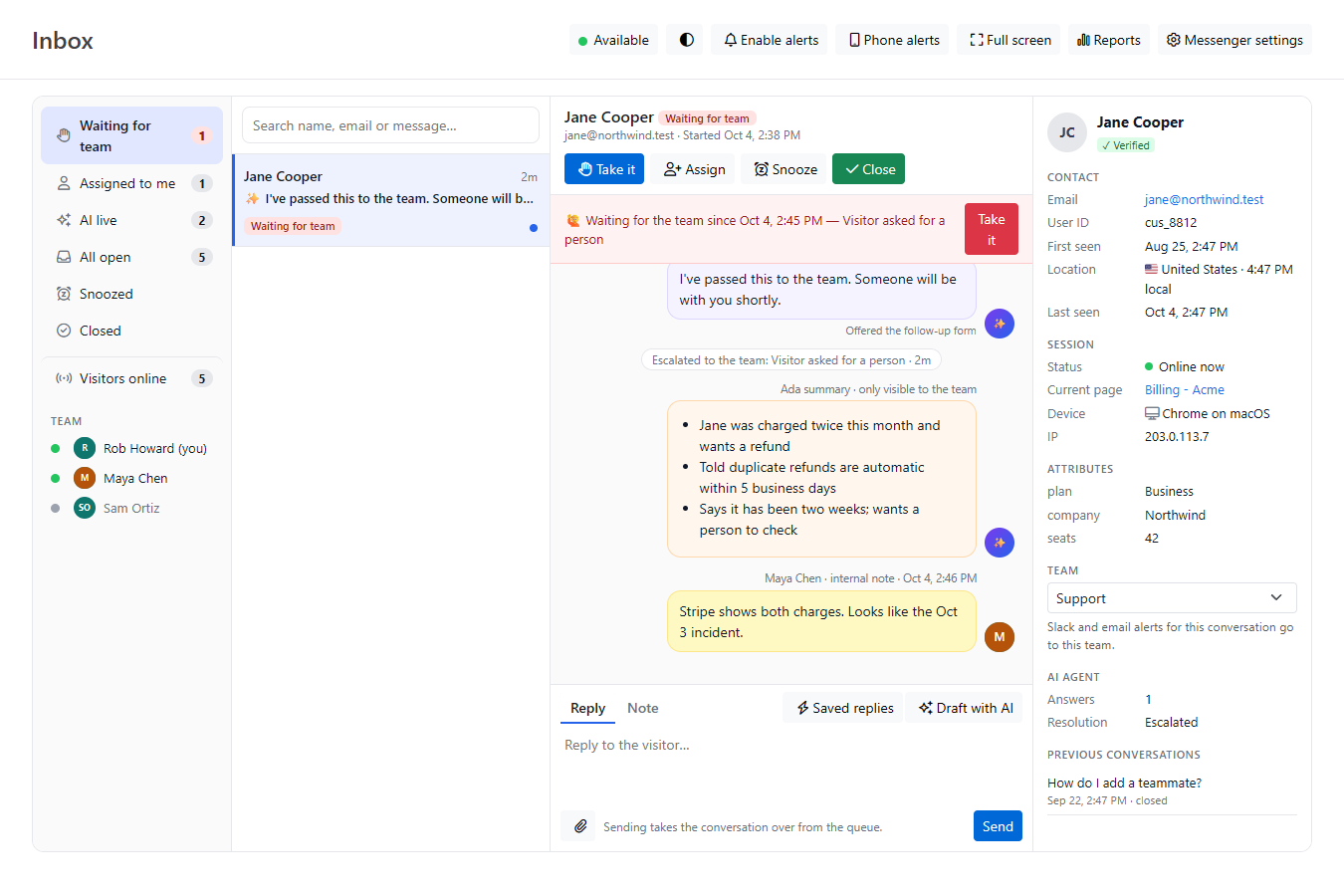Click Waiting for team badge in conversation header

(707, 118)
